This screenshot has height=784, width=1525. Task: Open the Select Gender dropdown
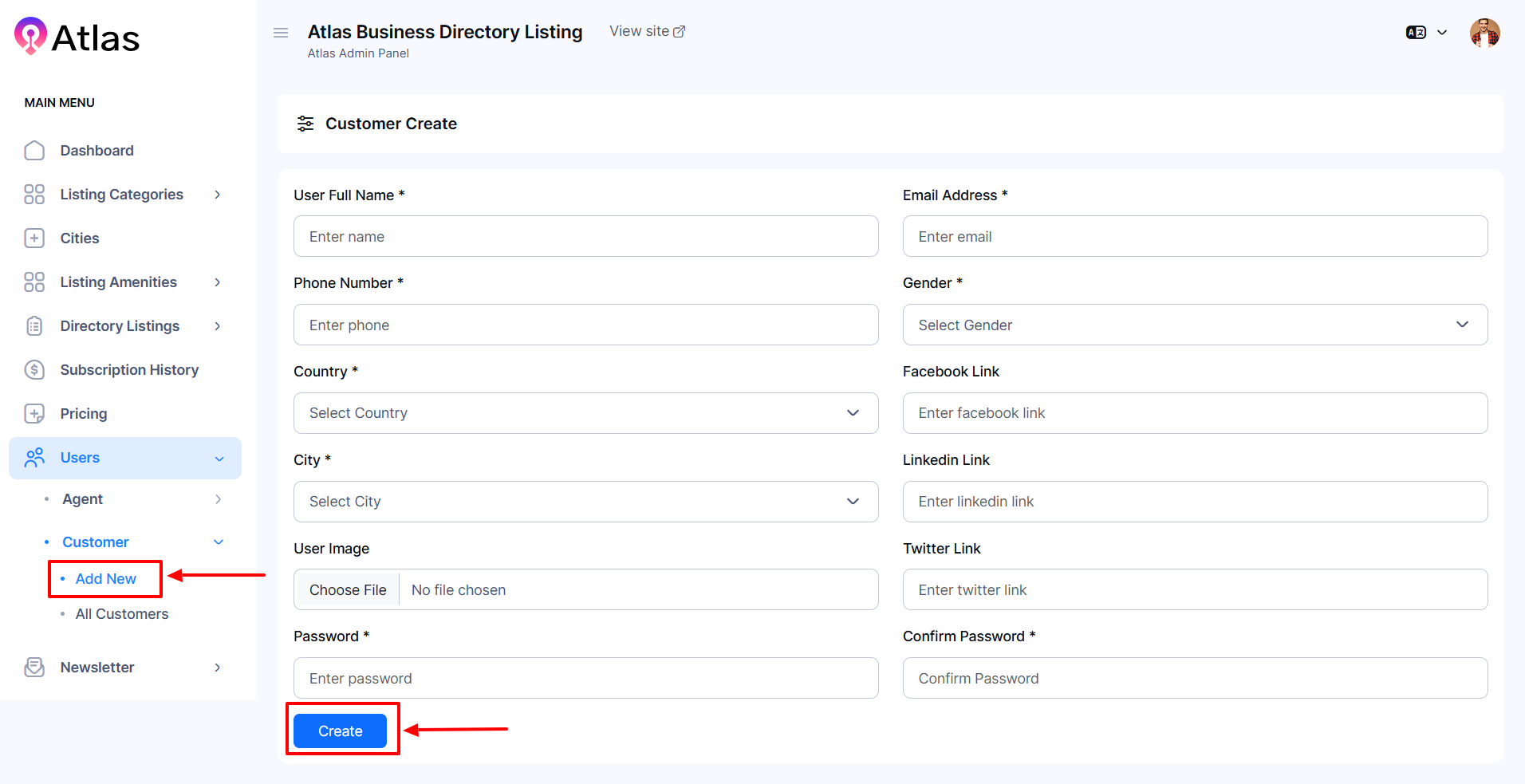[x=1194, y=325]
